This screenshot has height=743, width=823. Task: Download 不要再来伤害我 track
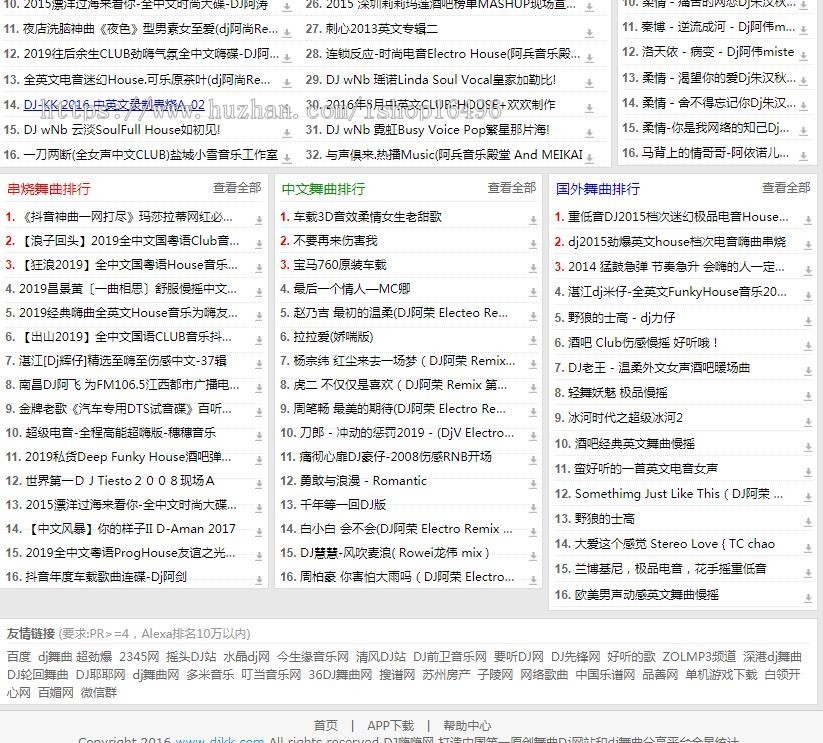[533, 244]
